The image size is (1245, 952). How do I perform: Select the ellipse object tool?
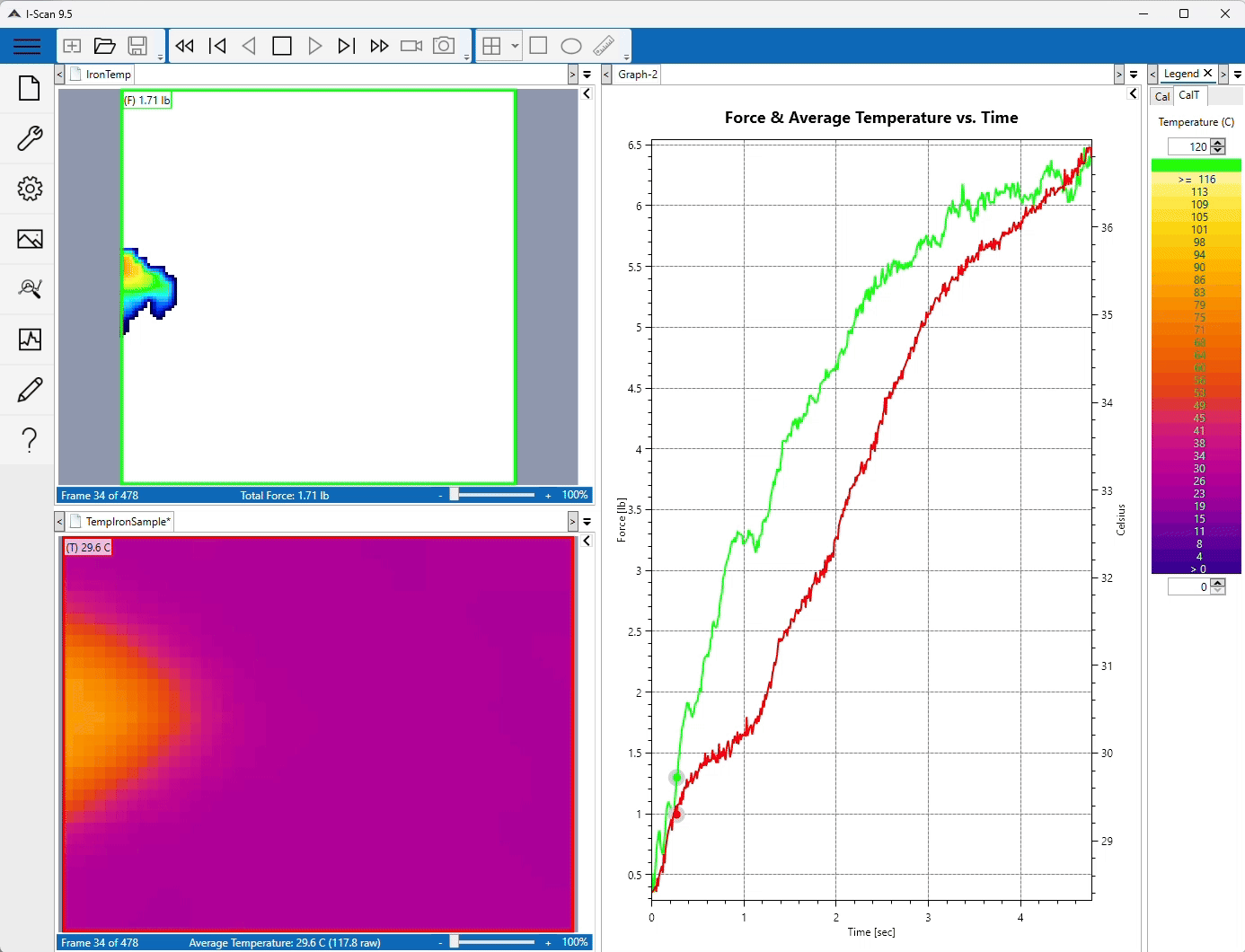click(x=570, y=45)
